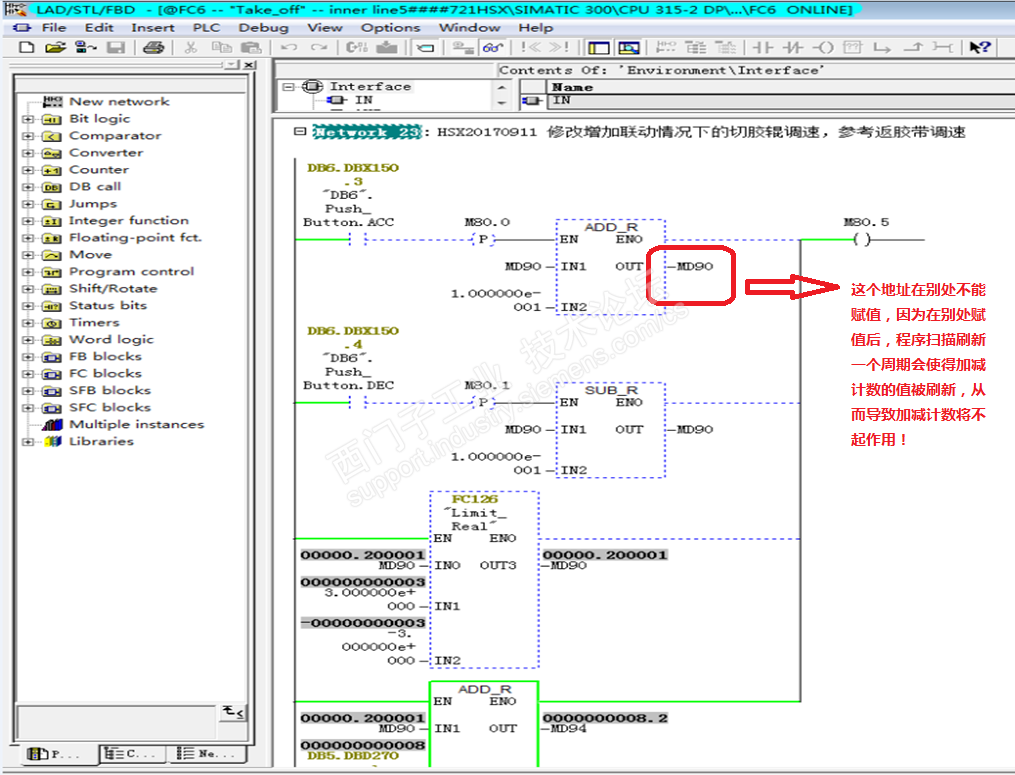Open the Debug menu
The image size is (1015, 775).
[263, 28]
